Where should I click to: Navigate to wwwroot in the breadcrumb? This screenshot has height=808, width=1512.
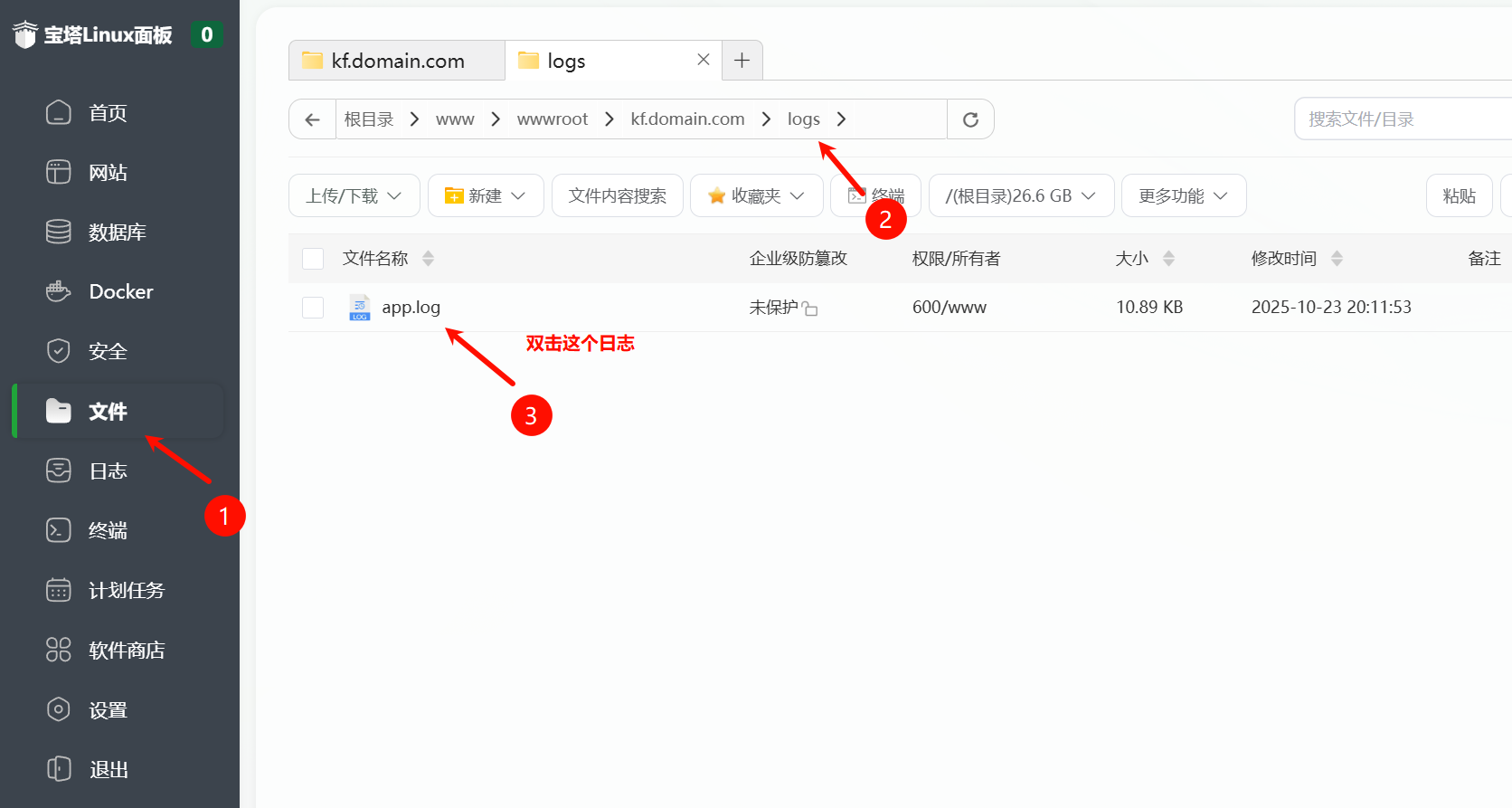pos(552,119)
